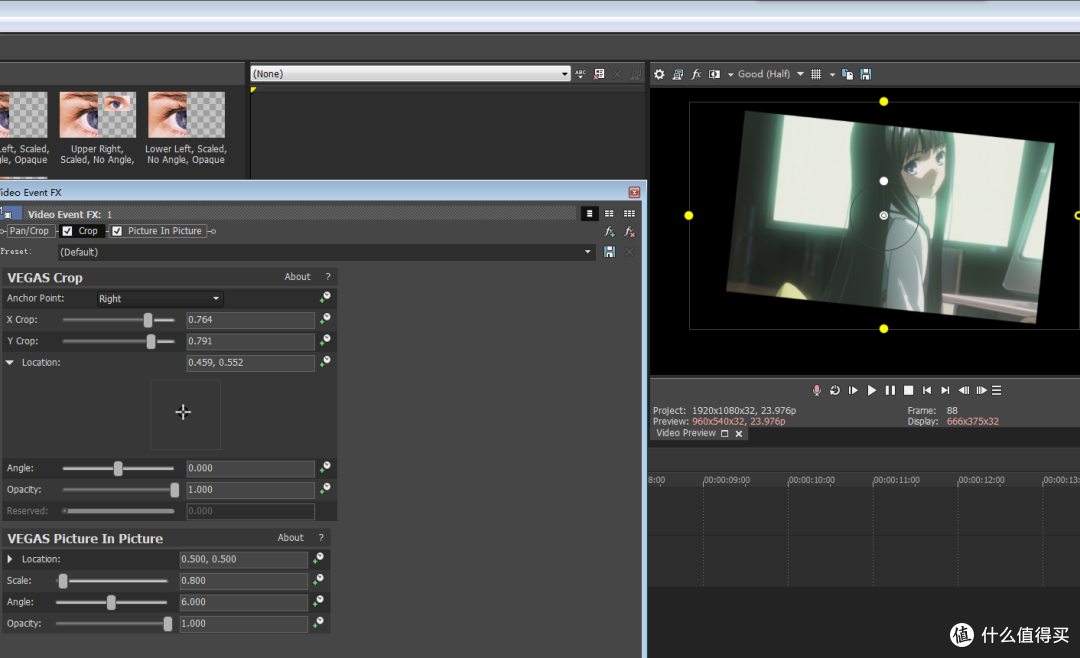Animate Picture In Picture Scale icon

click(x=318, y=579)
